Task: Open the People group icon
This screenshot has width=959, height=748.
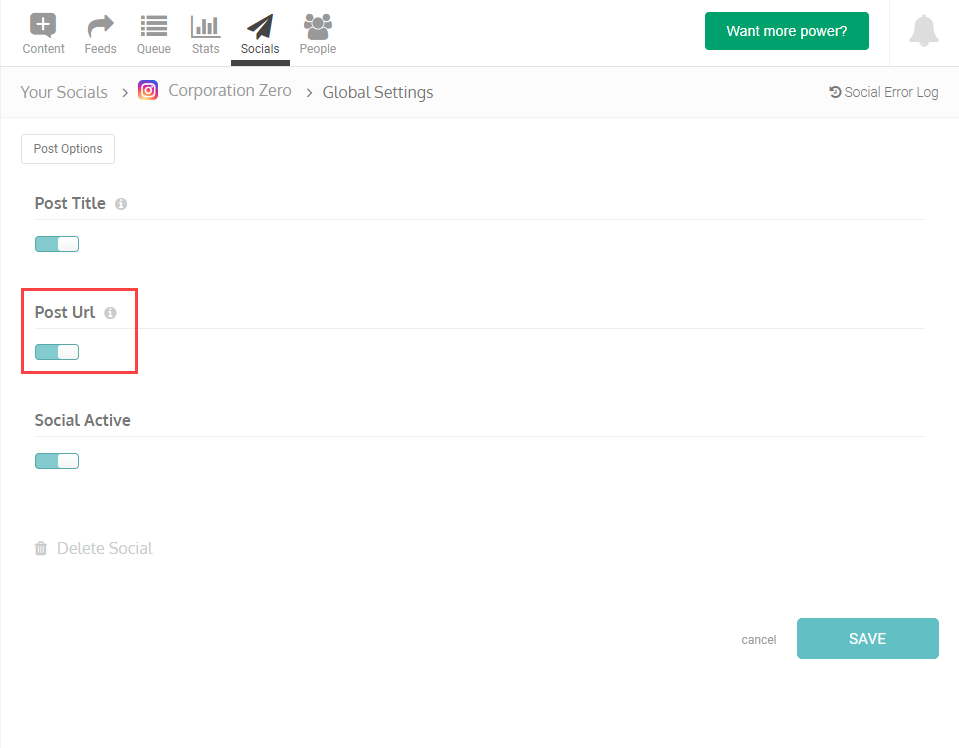Action: coord(318,26)
